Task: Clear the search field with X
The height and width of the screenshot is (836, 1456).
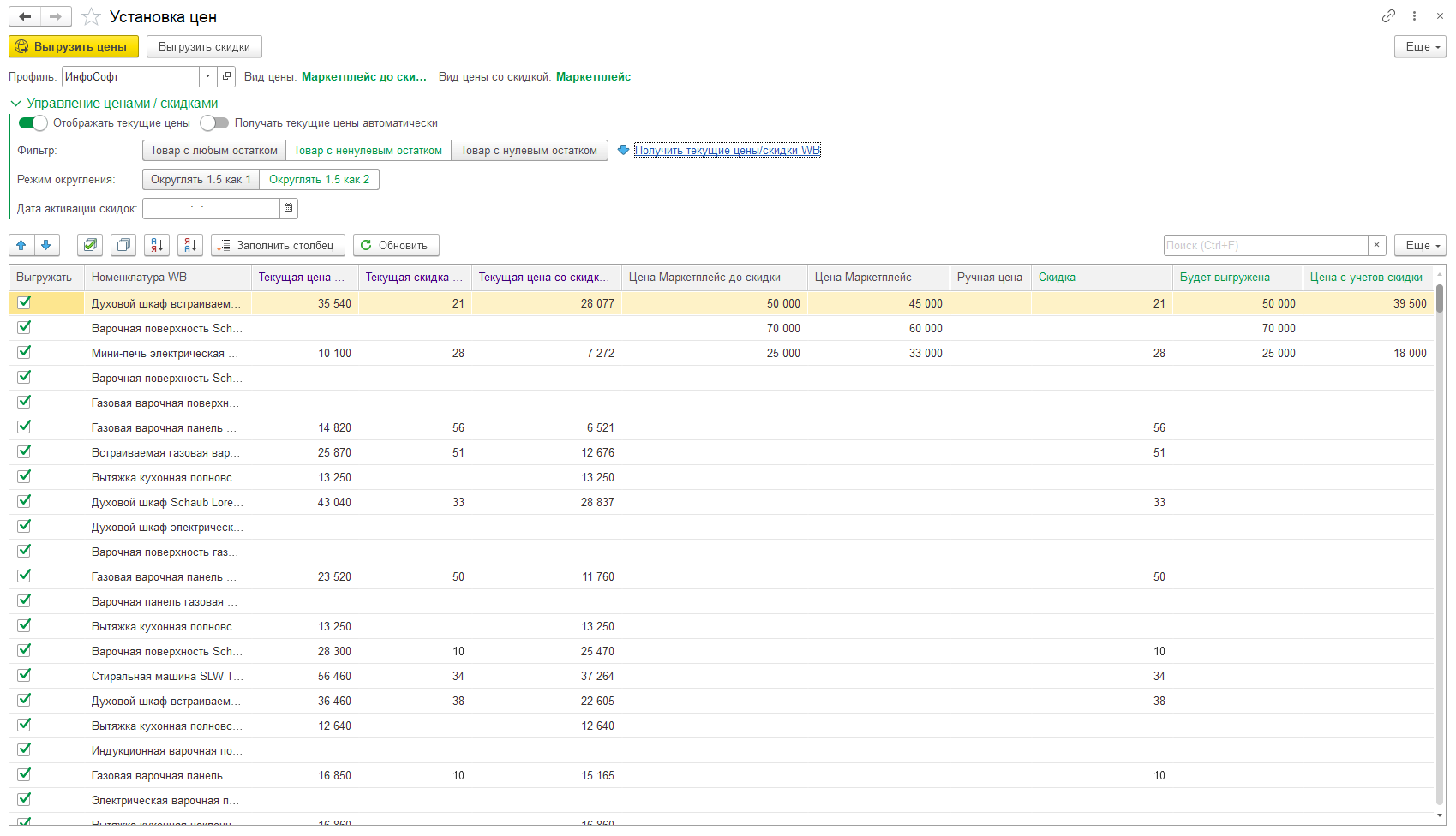Action: tap(1376, 245)
